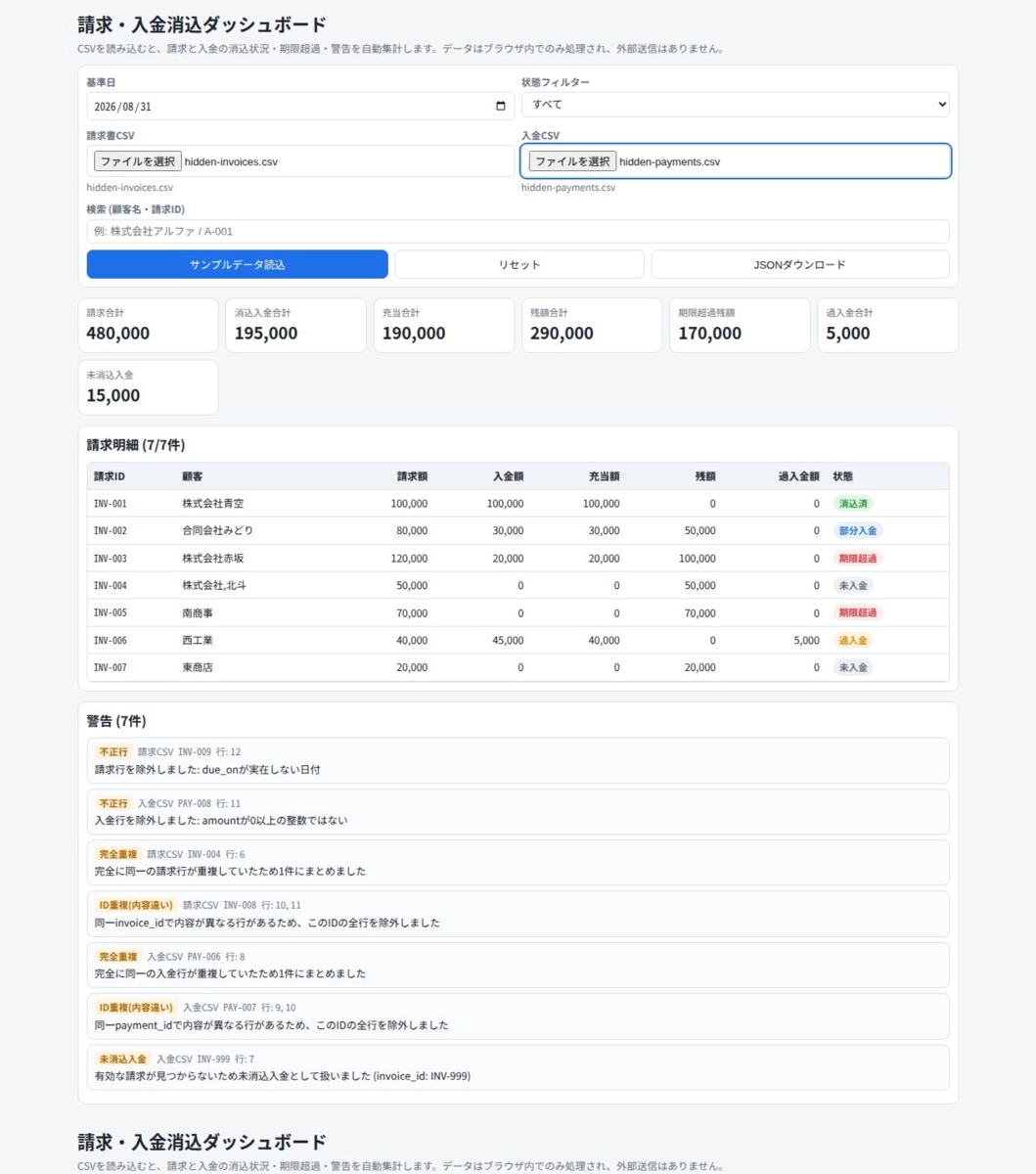This screenshot has height=1174, width=1036.
Task: Click サンプルデータ読込 button
Action: 238,264
